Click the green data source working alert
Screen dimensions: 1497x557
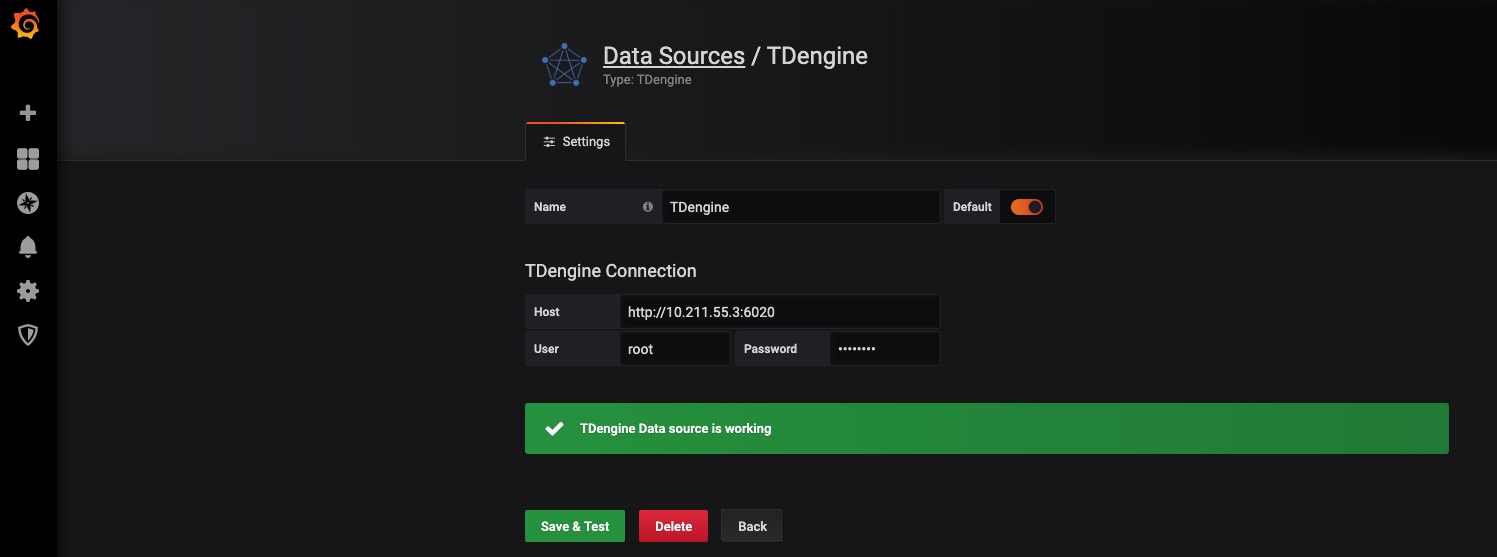click(986, 428)
